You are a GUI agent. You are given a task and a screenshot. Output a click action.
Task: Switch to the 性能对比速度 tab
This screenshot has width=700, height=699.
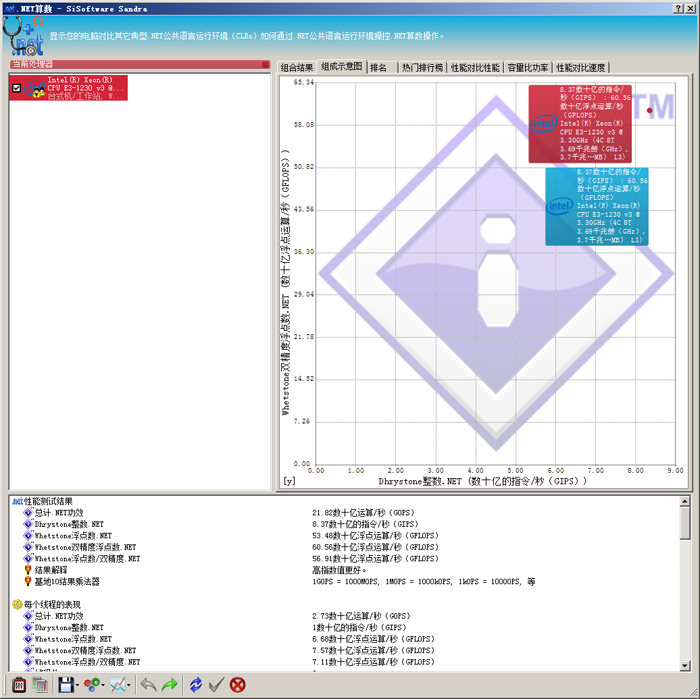pos(580,67)
